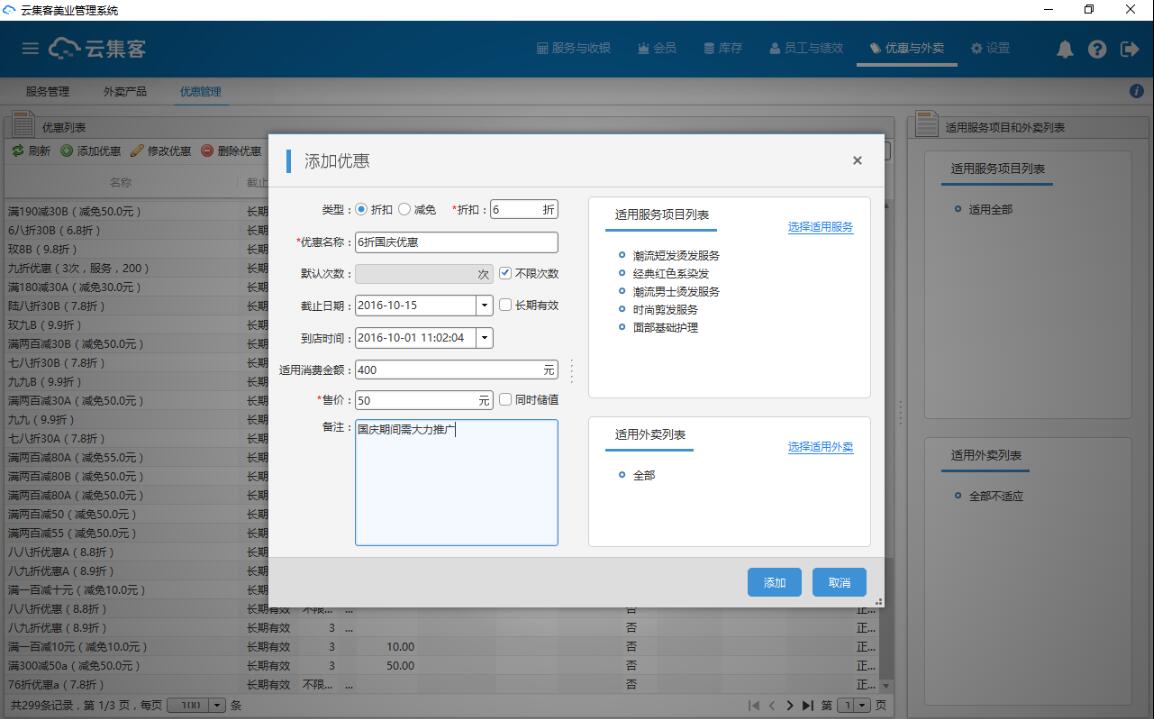Open the help question mark icon
The height and width of the screenshot is (719, 1154).
point(1097,49)
